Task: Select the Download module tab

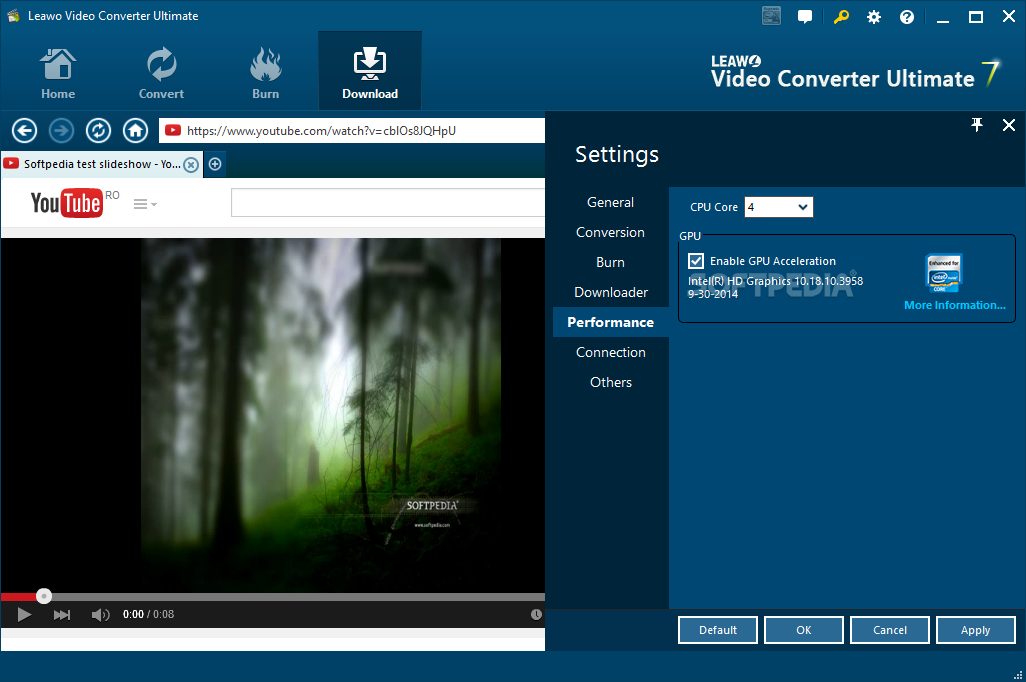Action: [x=370, y=71]
